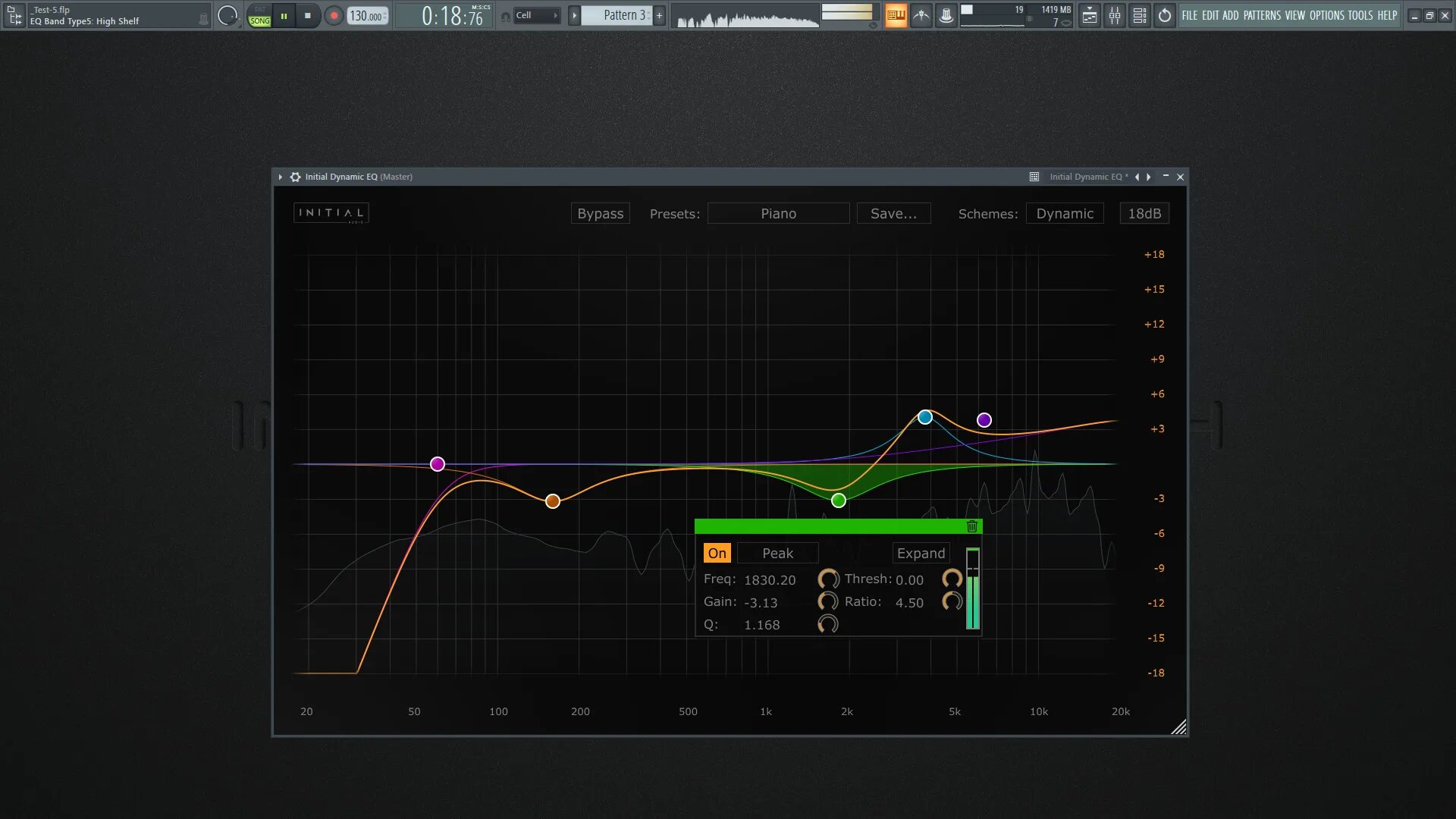This screenshot has height=819, width=1456.
Task: Click the Save... preset button
Action: [x=893, y=214]
